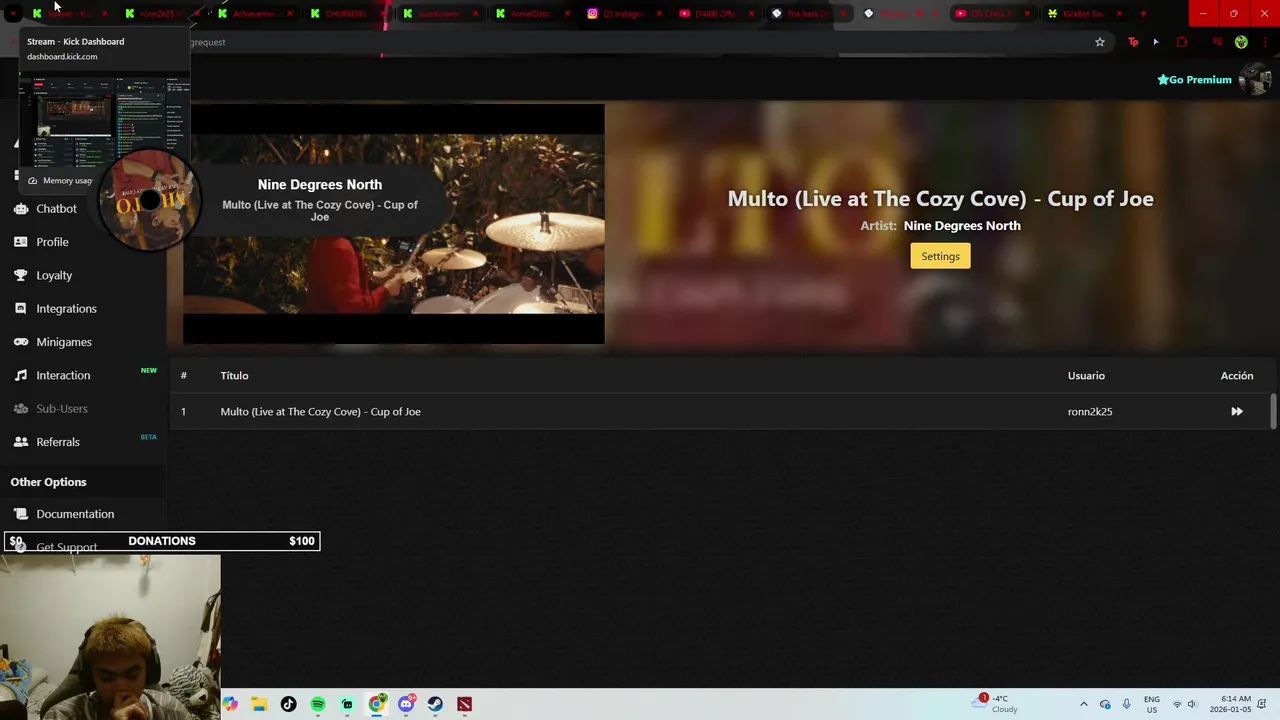1280x720 pixels.
Task: Switch to the KickBot browser tab
Action: (x=1085, y=13)
